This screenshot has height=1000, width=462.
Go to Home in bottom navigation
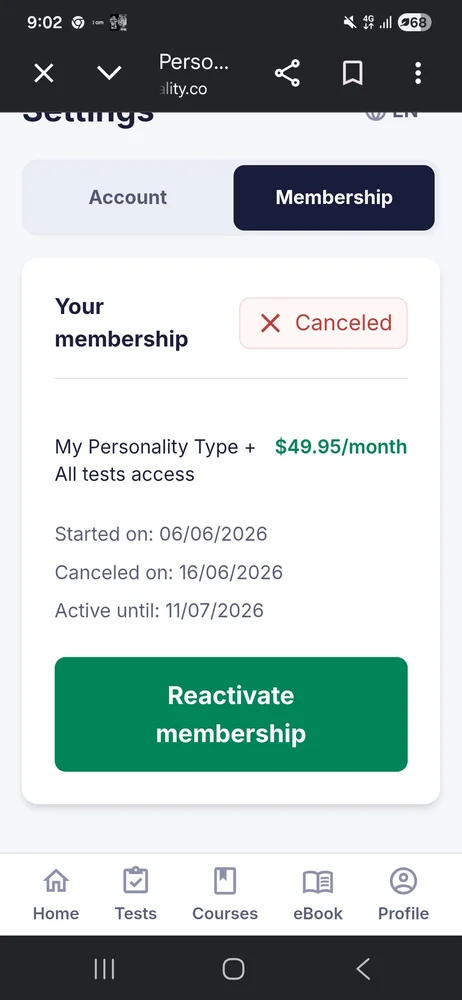click(x=56, y=895)
